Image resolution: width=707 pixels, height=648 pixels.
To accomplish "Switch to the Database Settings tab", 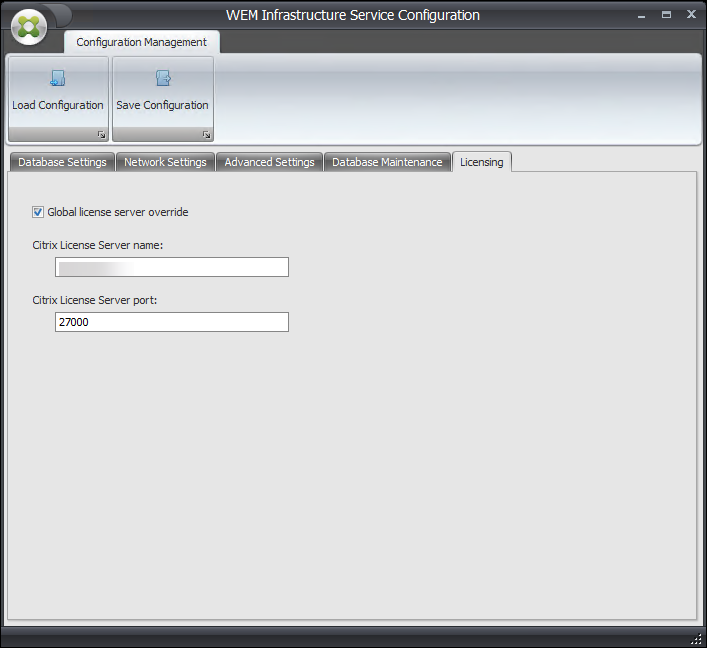I will pyautogui.click(x=62, y=162).
